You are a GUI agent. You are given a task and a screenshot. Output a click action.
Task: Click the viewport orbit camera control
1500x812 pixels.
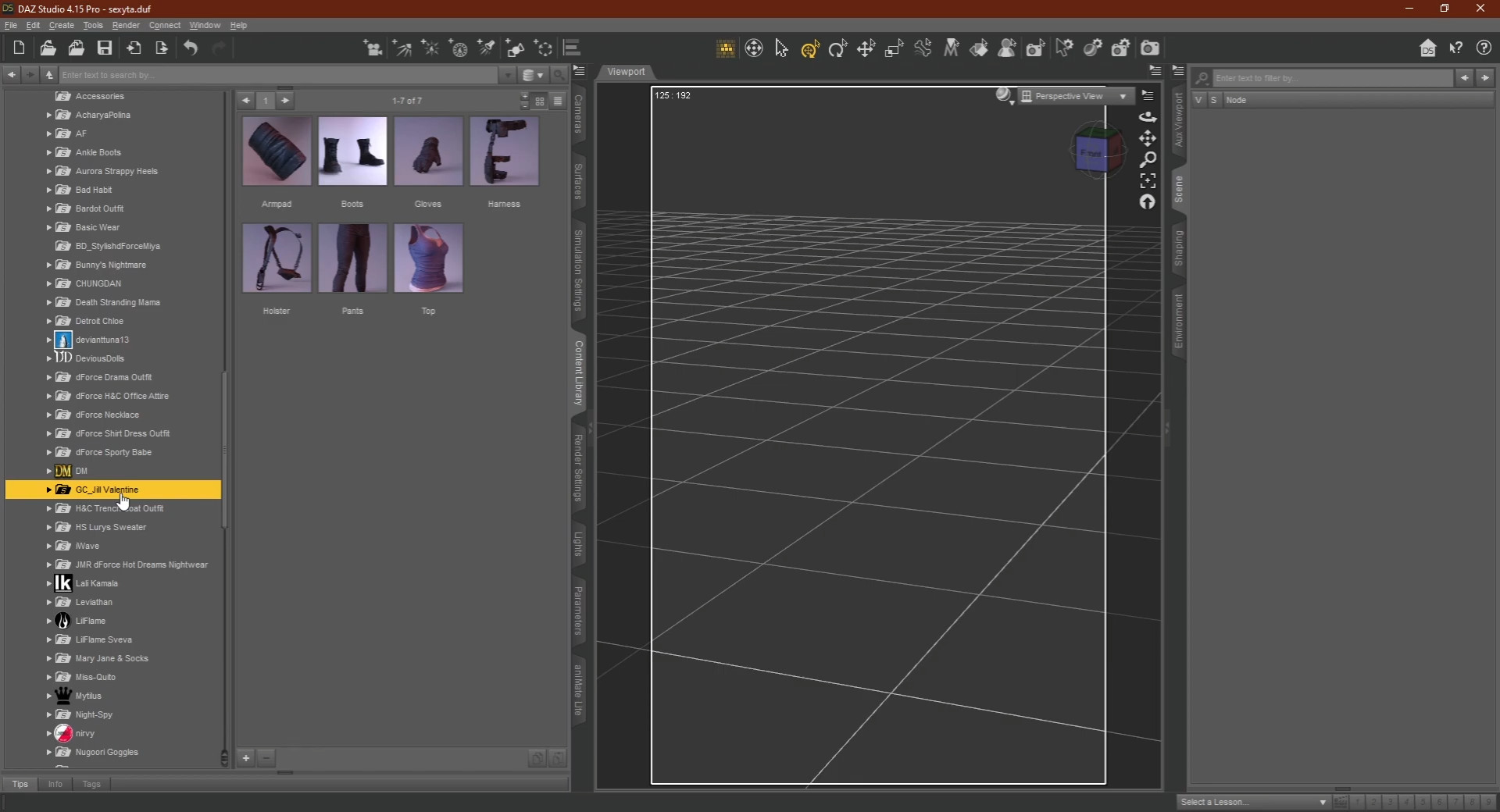coord(1148,117)
